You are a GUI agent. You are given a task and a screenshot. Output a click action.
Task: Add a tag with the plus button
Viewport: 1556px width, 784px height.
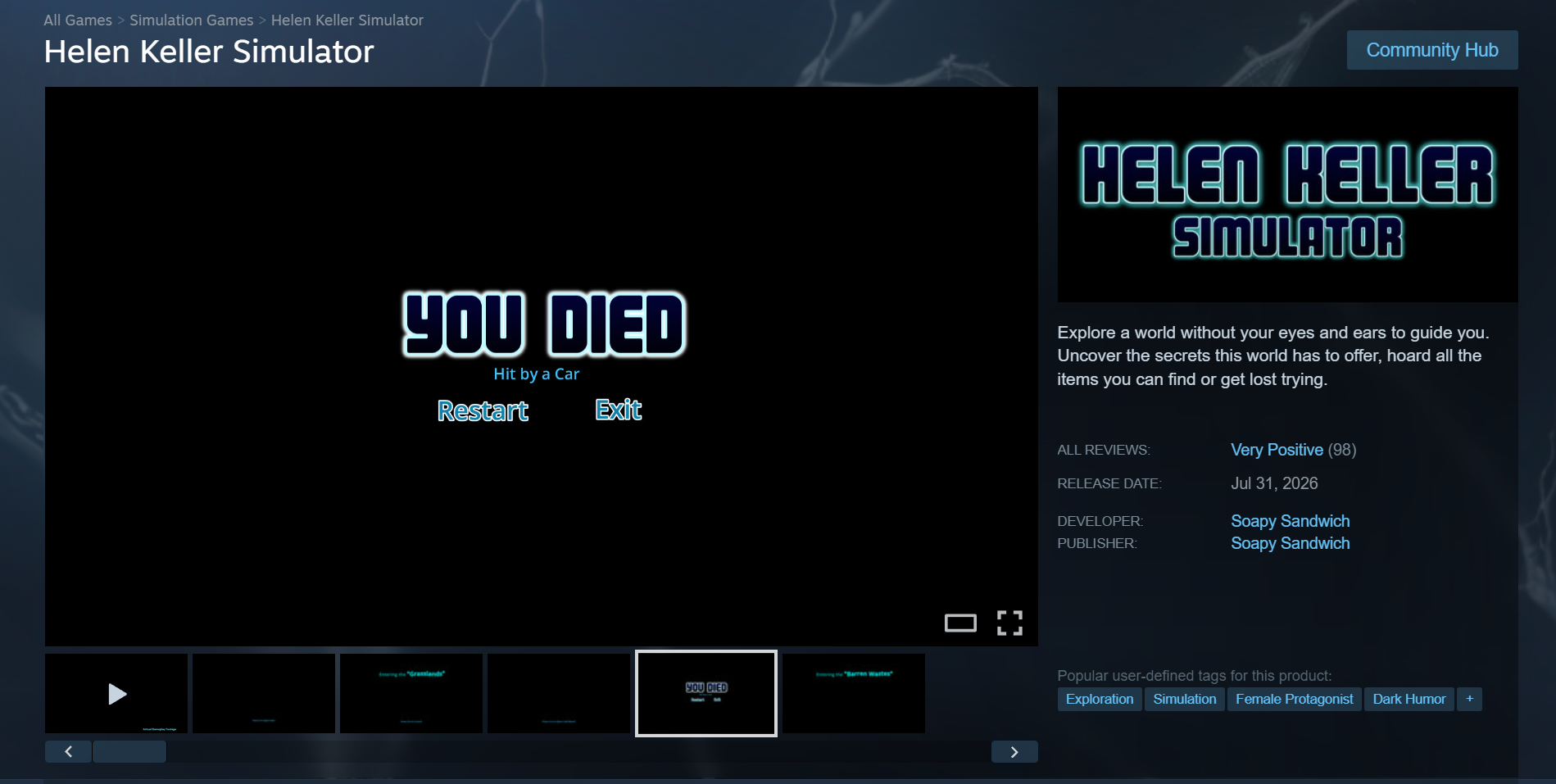tap(1470, 699)
